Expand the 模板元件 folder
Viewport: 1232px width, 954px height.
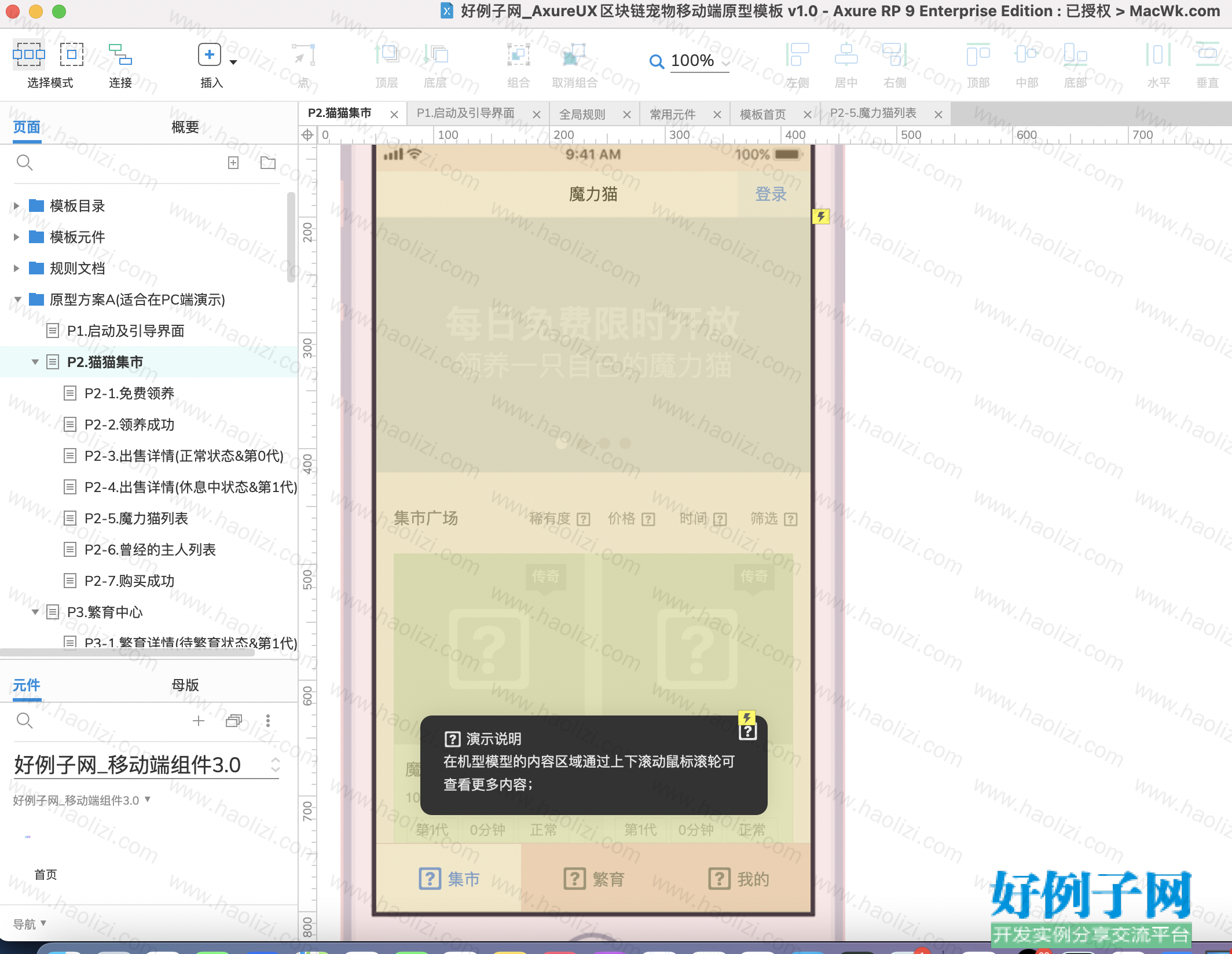[x=16, y=237]
